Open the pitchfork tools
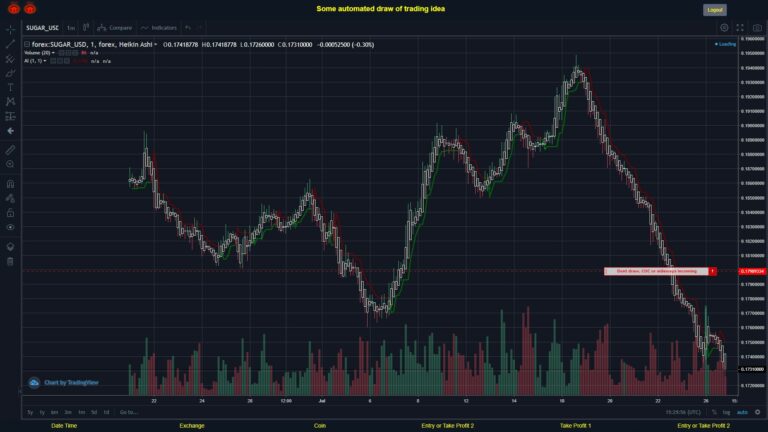The width and height of the screenshot is (768, 432). 10,59
